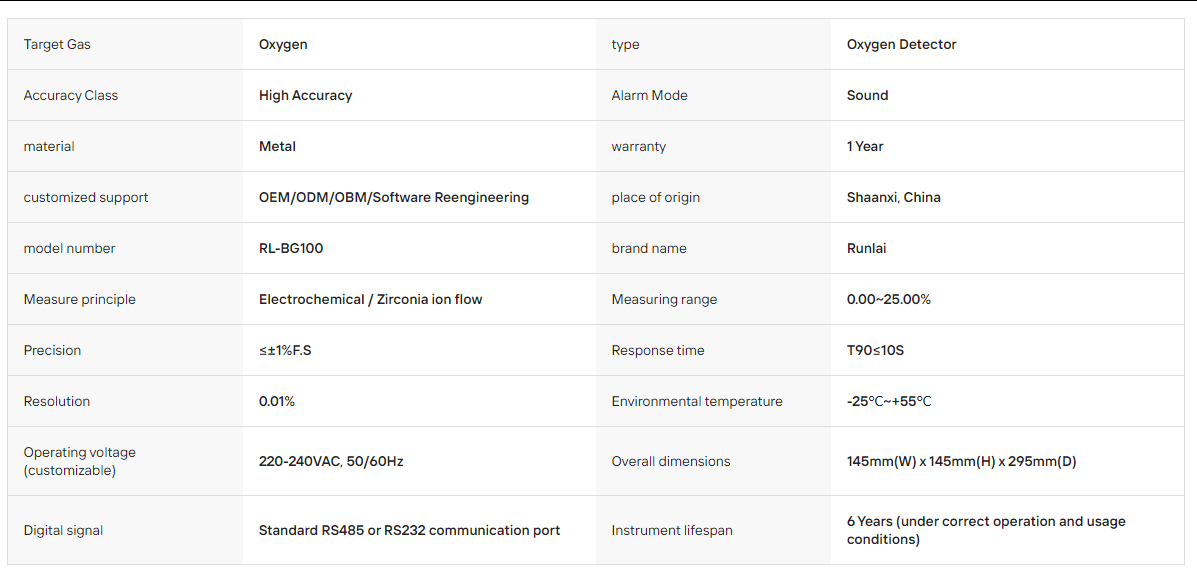Select the 'customized support' label
Screen dimensions: 1197x575
click(x=86, y=198)
